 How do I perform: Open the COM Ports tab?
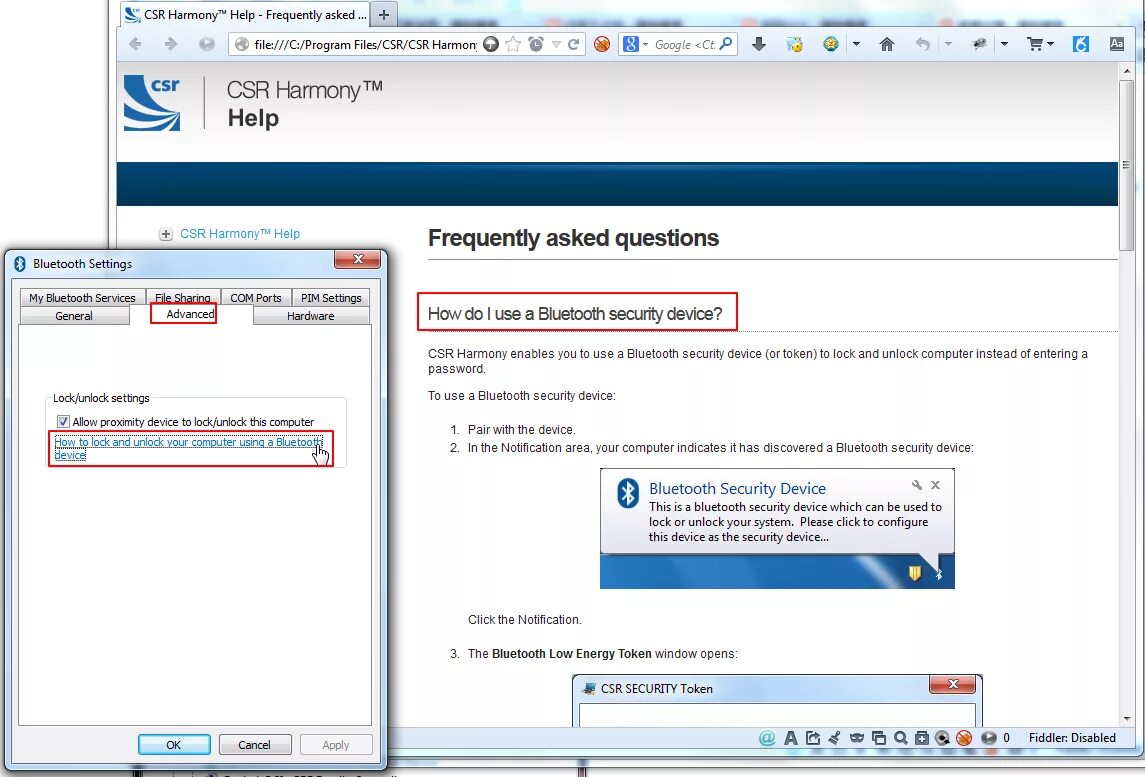pos(256,297)
